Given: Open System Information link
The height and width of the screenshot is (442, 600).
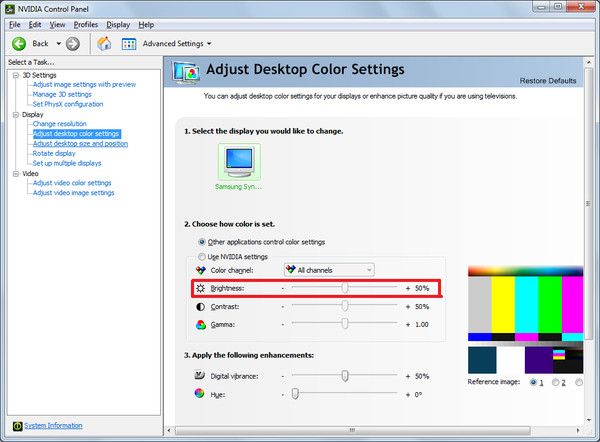Looking at the screenshot, I should (53, 426).
